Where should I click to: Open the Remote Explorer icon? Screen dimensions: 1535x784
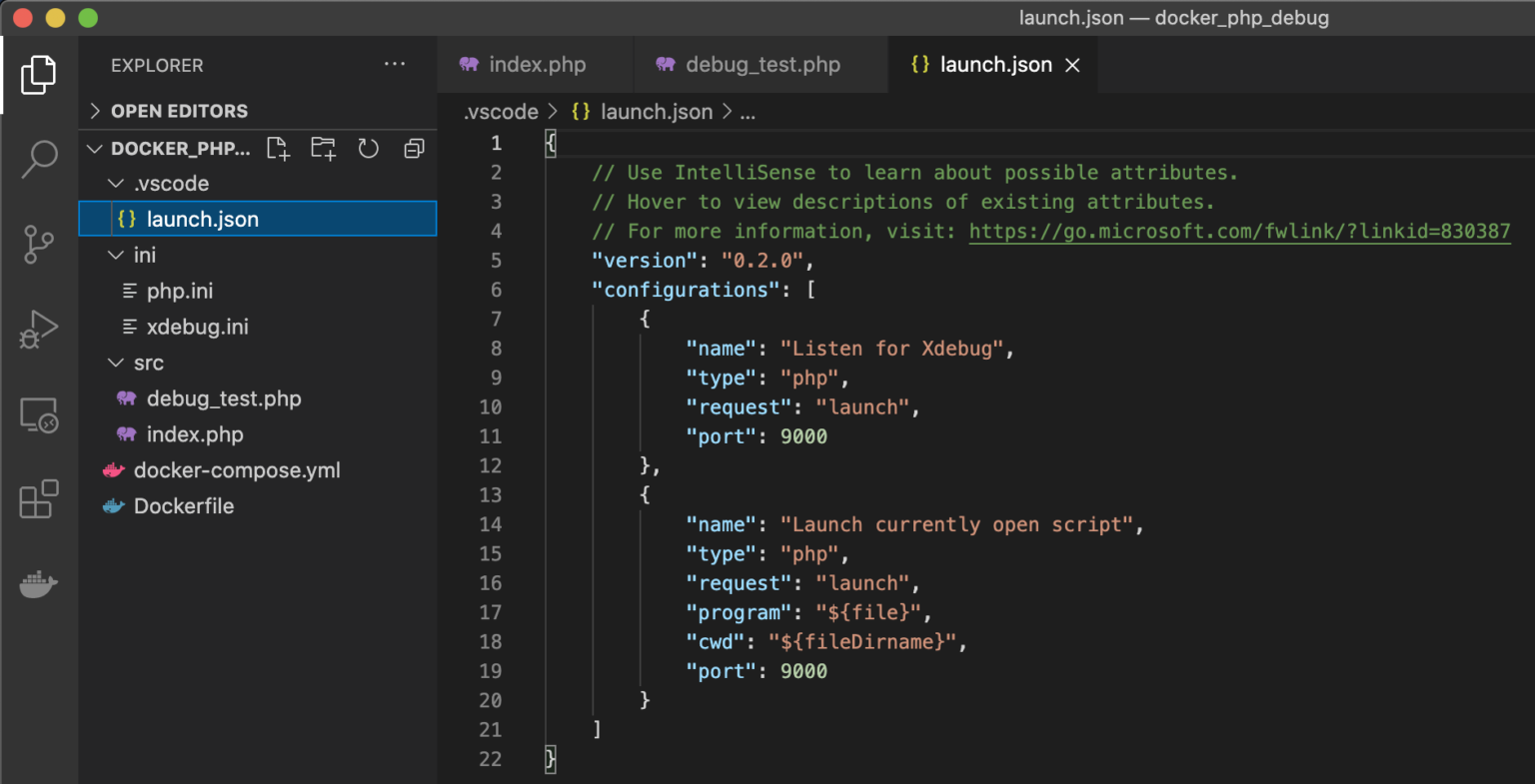38,414
